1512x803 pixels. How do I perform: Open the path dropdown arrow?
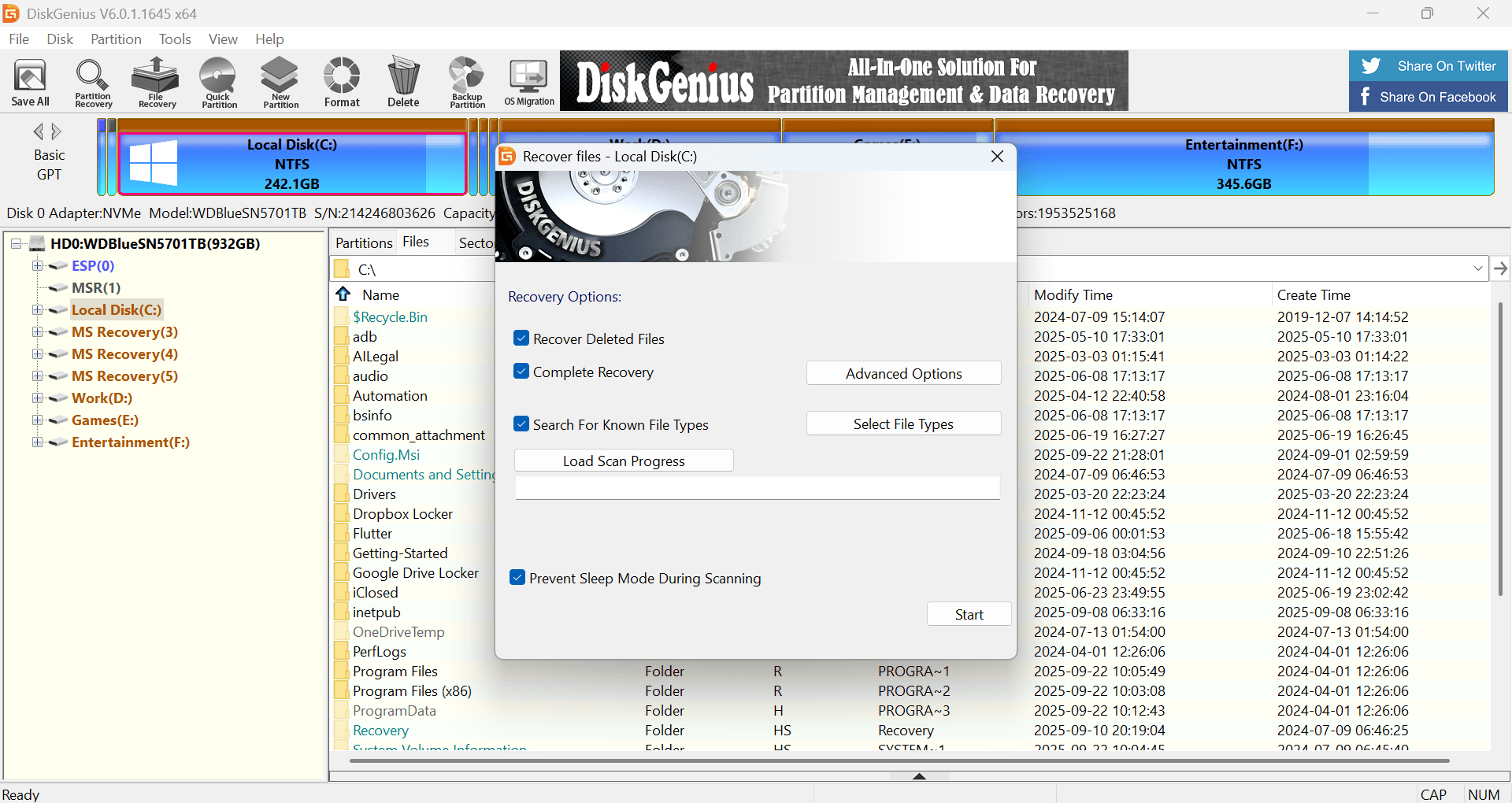pyautogui.click(x=1477, y=268)
